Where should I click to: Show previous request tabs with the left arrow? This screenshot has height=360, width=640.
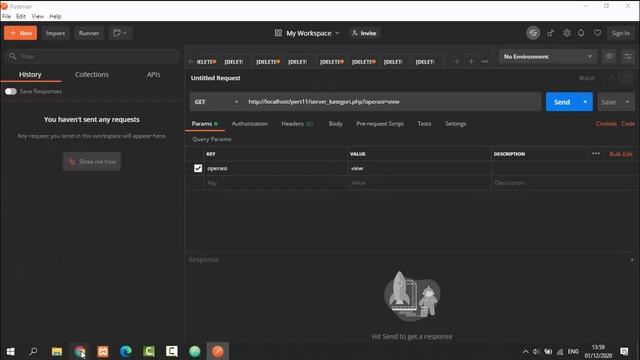pyautogui.click(x=191, y=62)
